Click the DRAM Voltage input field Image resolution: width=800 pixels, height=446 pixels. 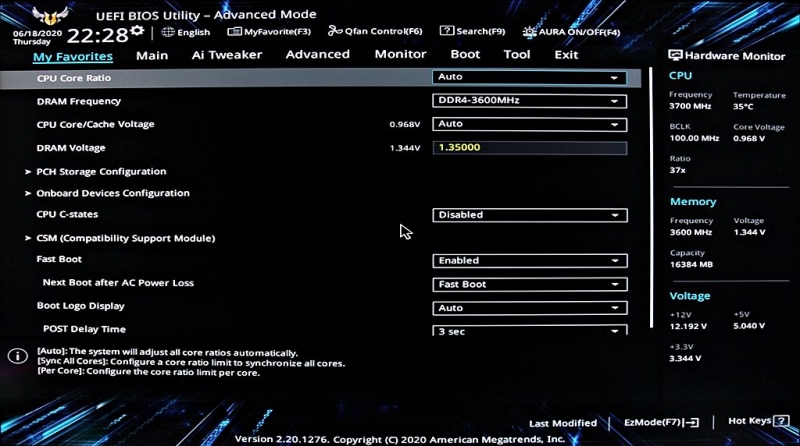click(x=529, y=147)
